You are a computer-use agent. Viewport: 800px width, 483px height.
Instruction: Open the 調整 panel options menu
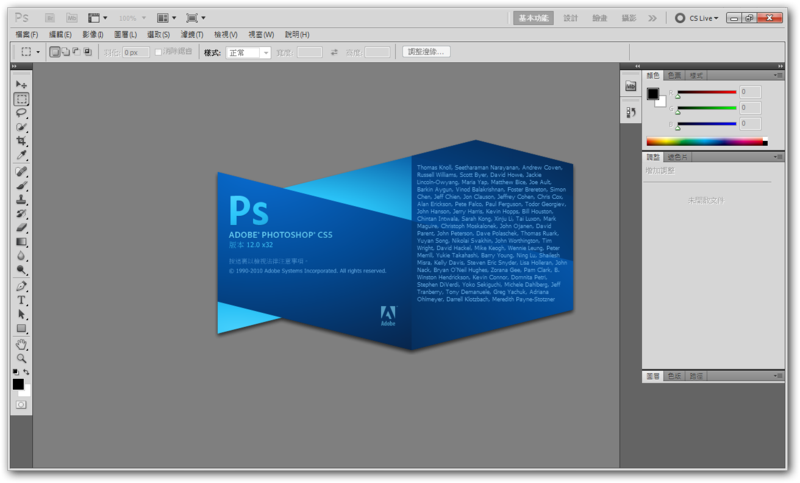[x=778, y=157]
